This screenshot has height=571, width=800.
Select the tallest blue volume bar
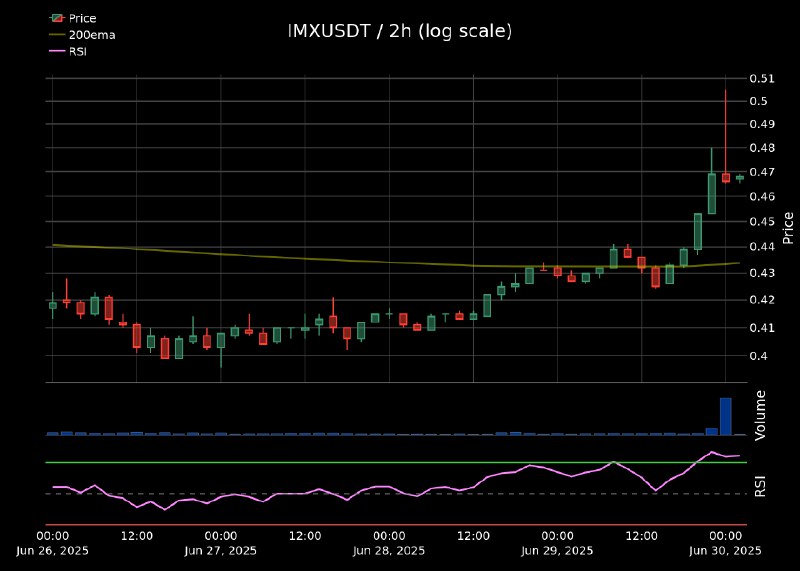click(726, 416)
